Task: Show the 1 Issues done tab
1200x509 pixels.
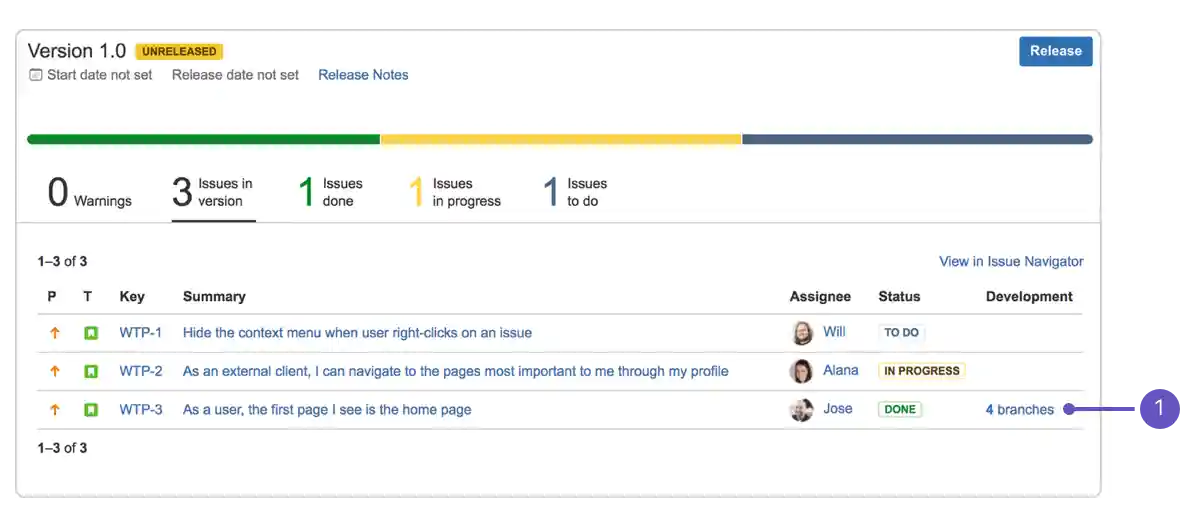Action: pos(331,192)
